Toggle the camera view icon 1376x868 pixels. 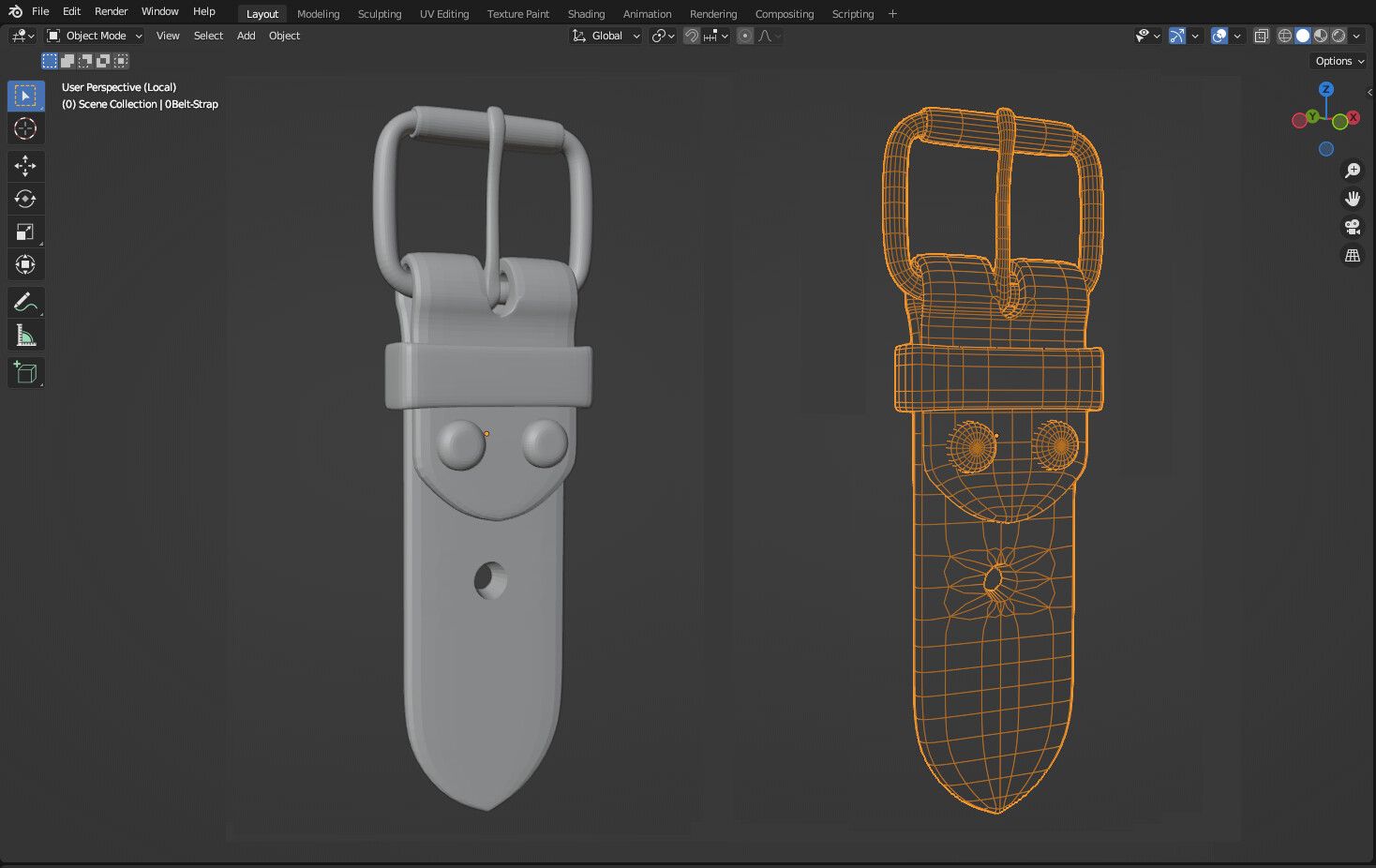(1353, 227)
